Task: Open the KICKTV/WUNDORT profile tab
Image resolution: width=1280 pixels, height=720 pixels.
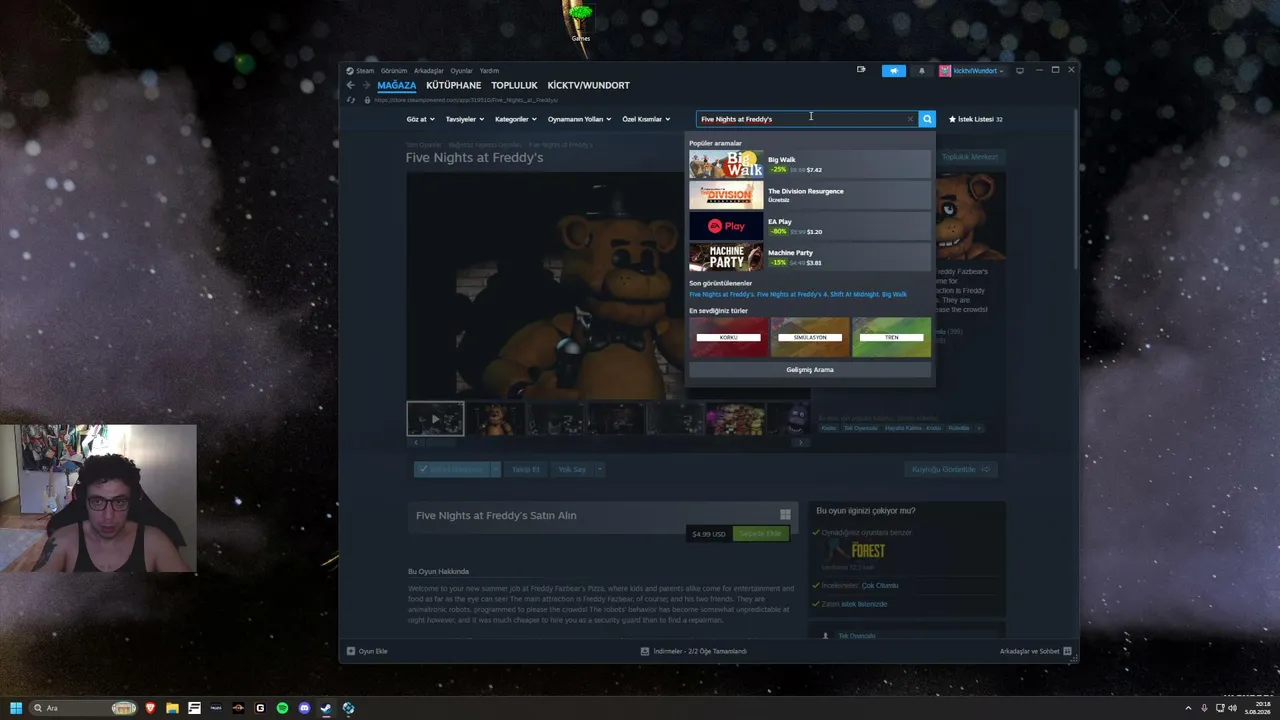Action: [588, 85]
